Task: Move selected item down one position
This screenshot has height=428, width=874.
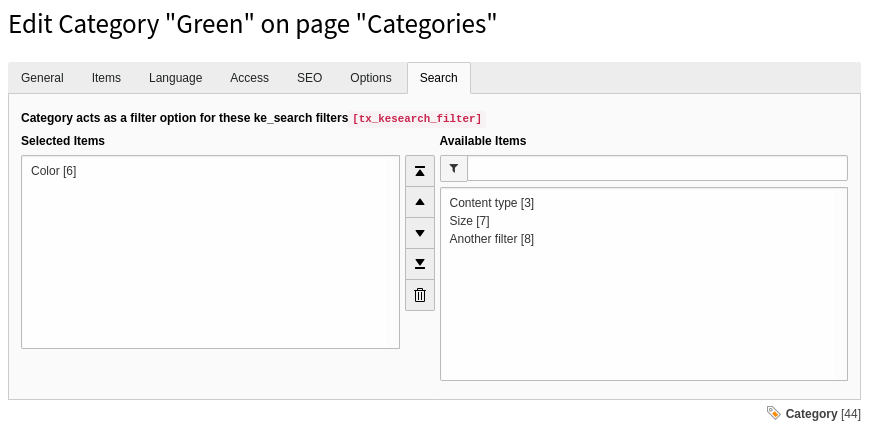Action: (420, 233)
